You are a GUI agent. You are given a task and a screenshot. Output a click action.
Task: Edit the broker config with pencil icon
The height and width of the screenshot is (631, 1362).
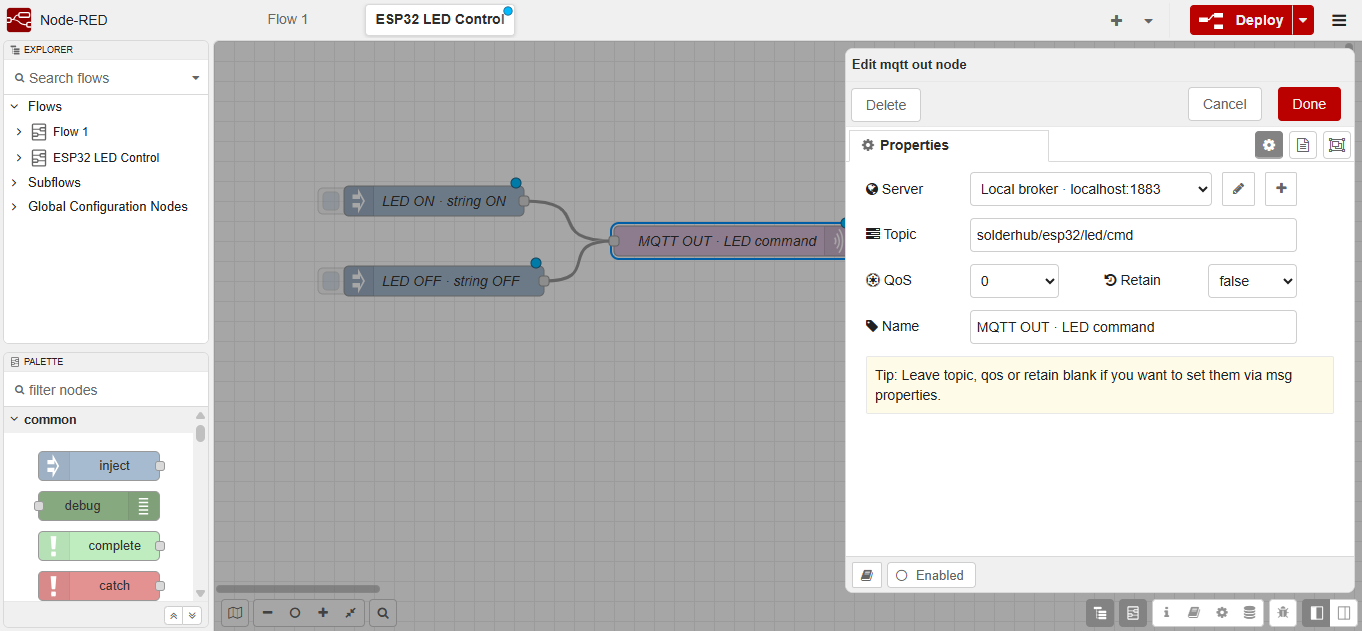(x=1238, y=189)
